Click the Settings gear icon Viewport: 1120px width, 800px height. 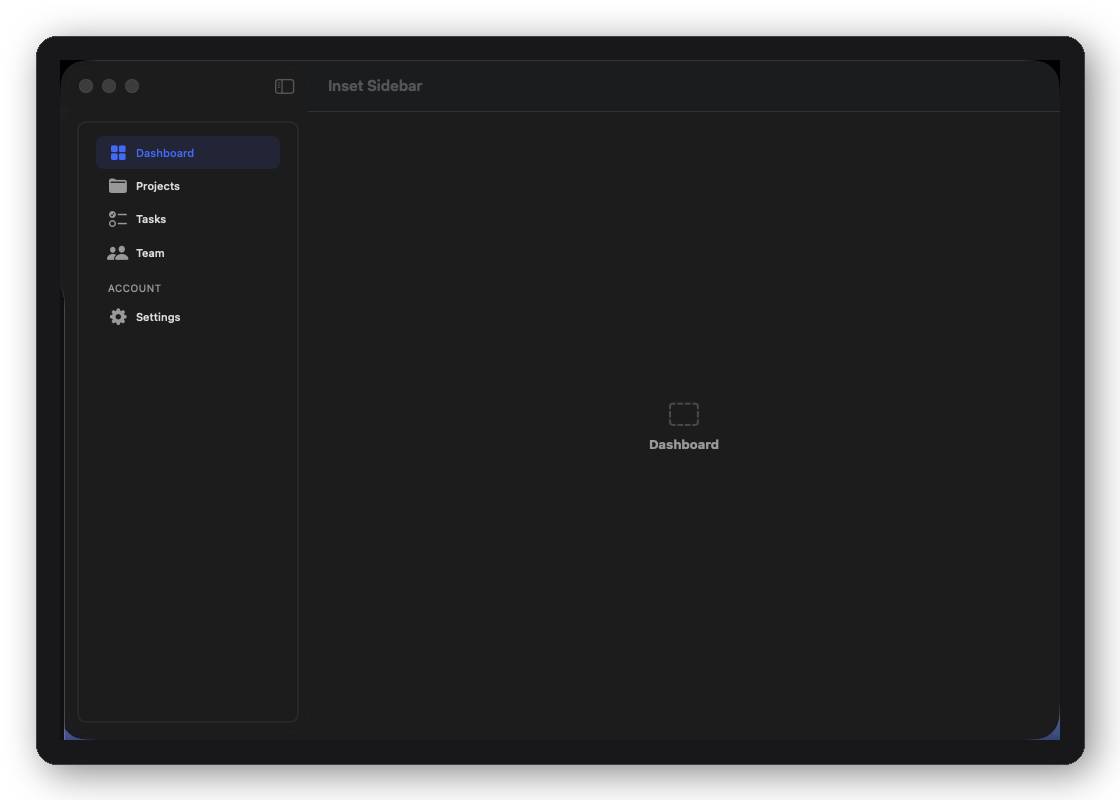pyautogui.click(x=118, y=316)
